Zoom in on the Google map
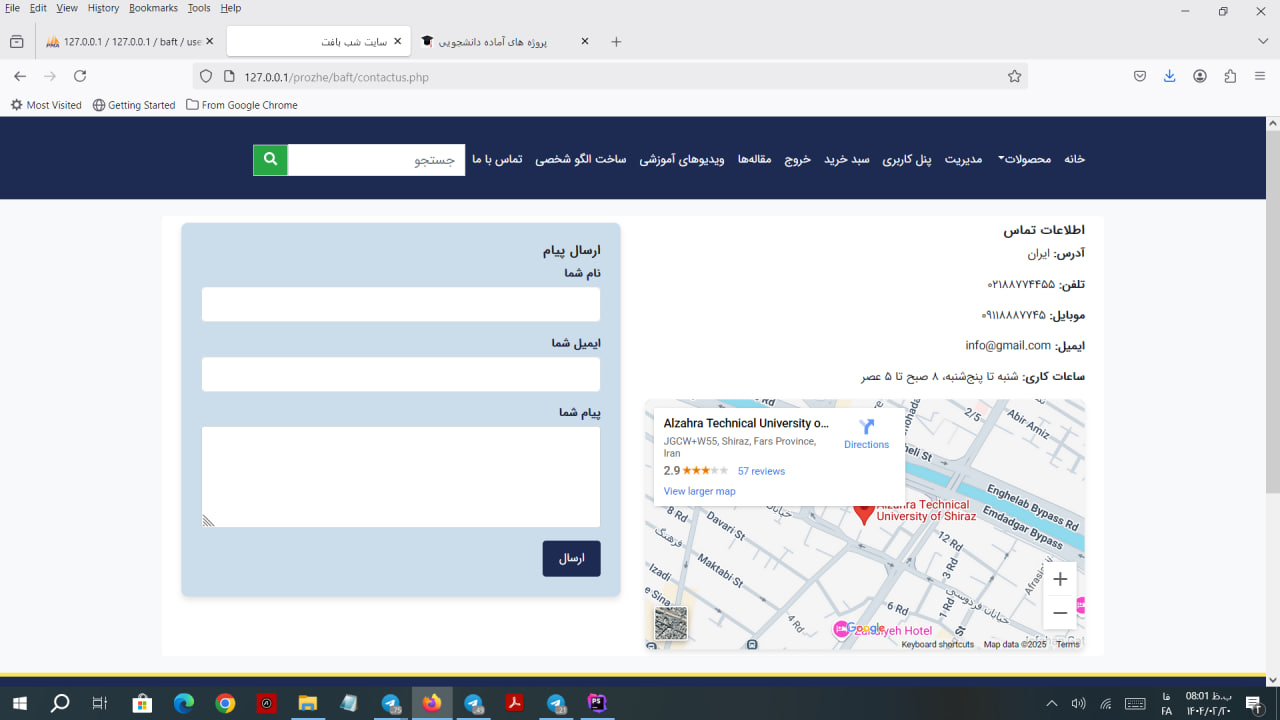The height and width of the screenshot is (720, 1280). coord(1060,579)
